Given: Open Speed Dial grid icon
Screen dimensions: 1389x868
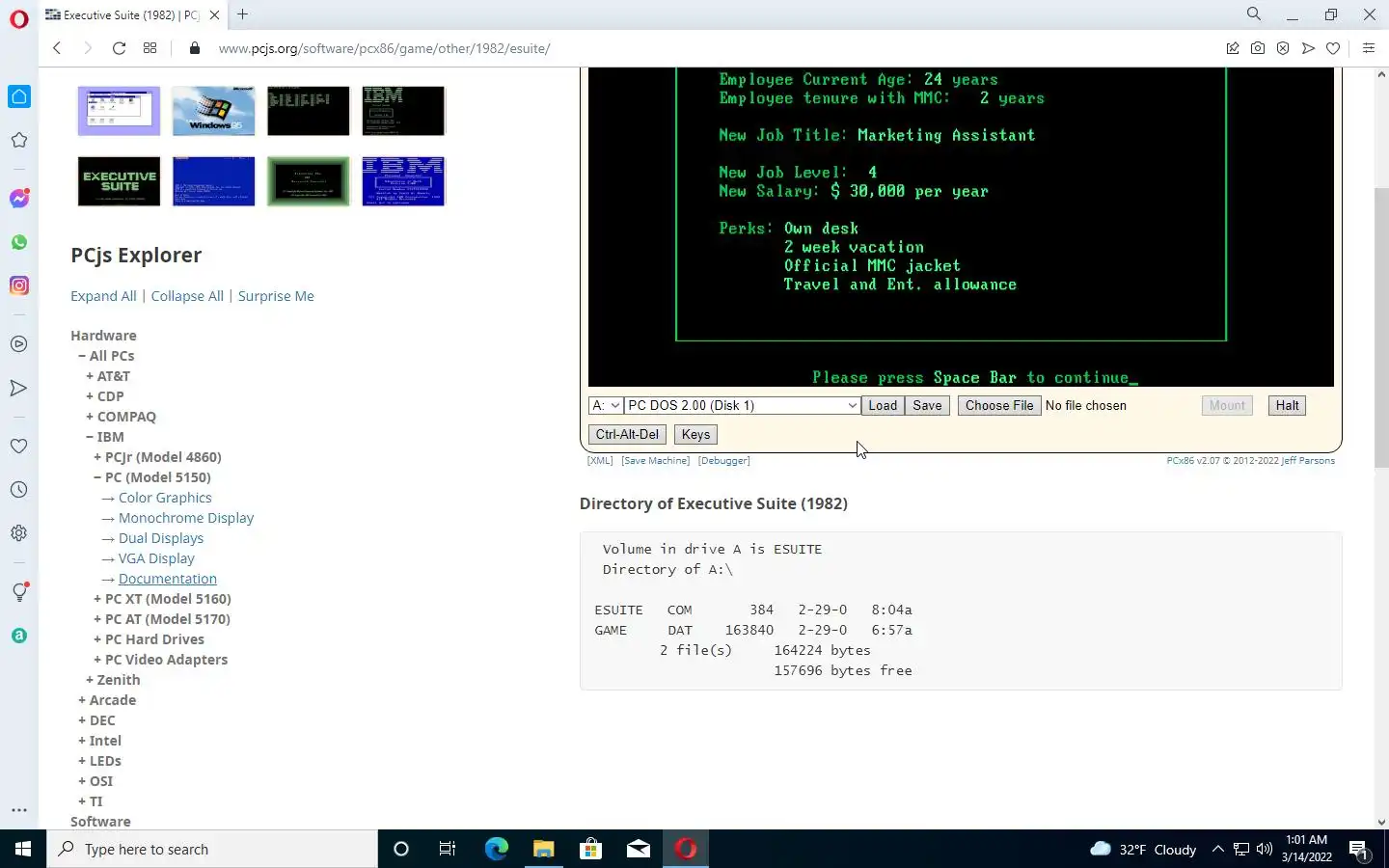Looking at the screenshot, I should pyautogui.click(x=150, y=48).
